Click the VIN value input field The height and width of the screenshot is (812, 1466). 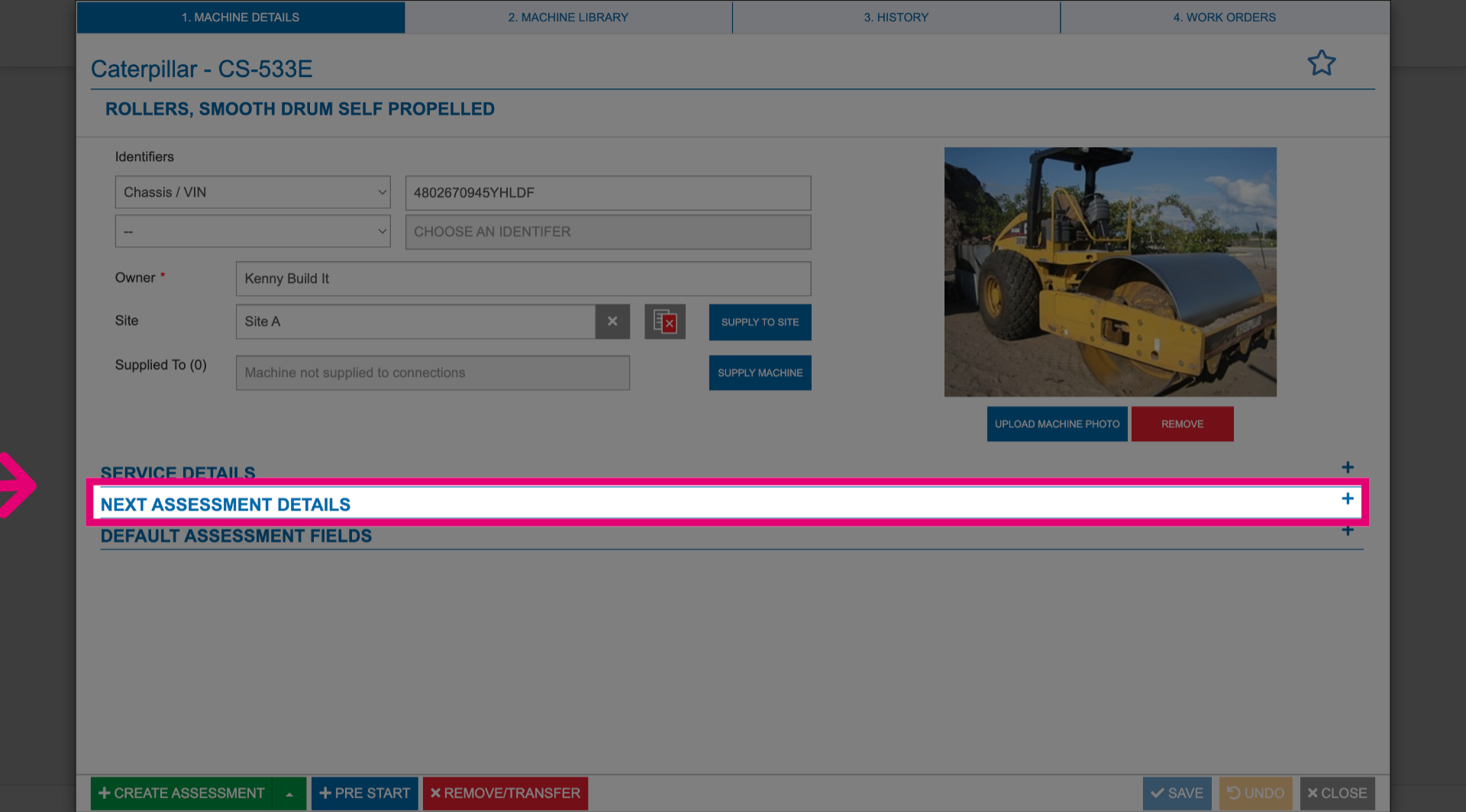[x=608, y=193]
